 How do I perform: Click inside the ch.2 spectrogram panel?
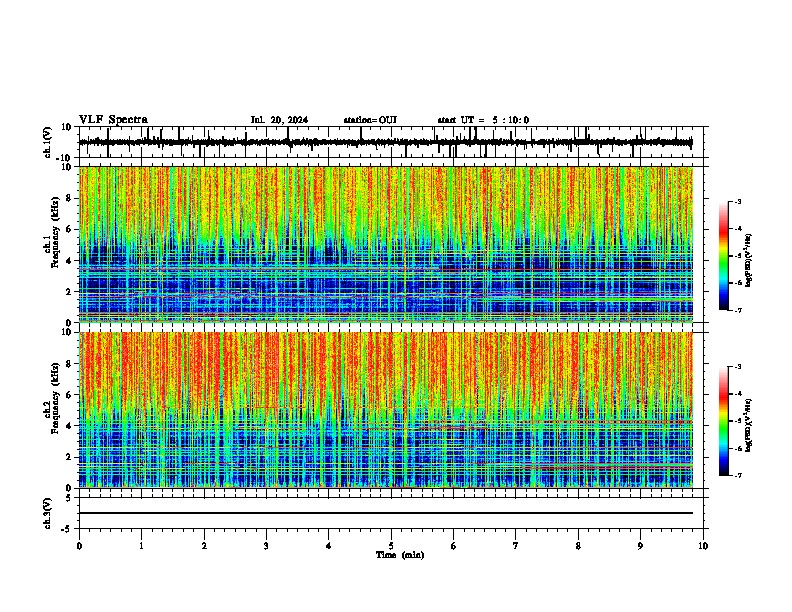pos(385,410)
